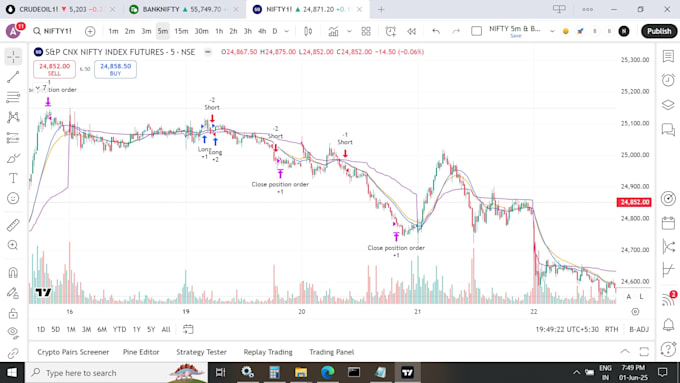Viewport: 680px width, 383px height.
Task: Show All date range
Action: click(166, 329)
